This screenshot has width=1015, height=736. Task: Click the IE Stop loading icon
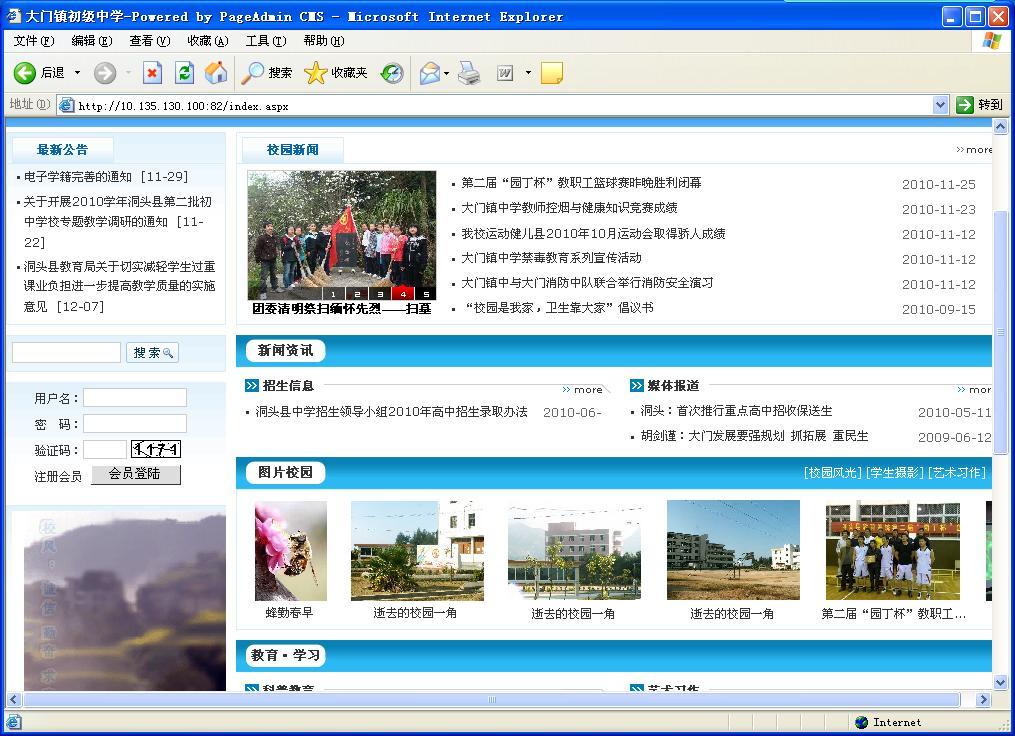coord(152,73)
